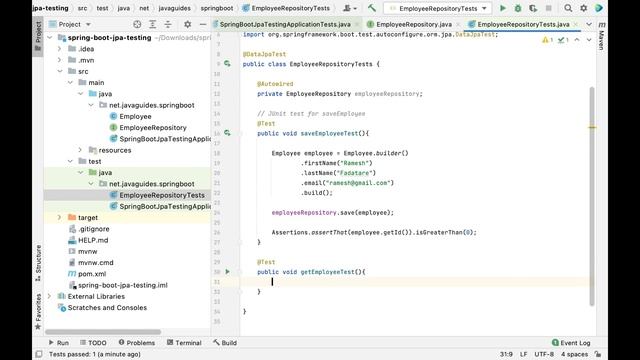The height and width of the screenshot is (360, 640).
Task: Collapse the spring-boot-jpa-testing root node
Action: point(50,38)
